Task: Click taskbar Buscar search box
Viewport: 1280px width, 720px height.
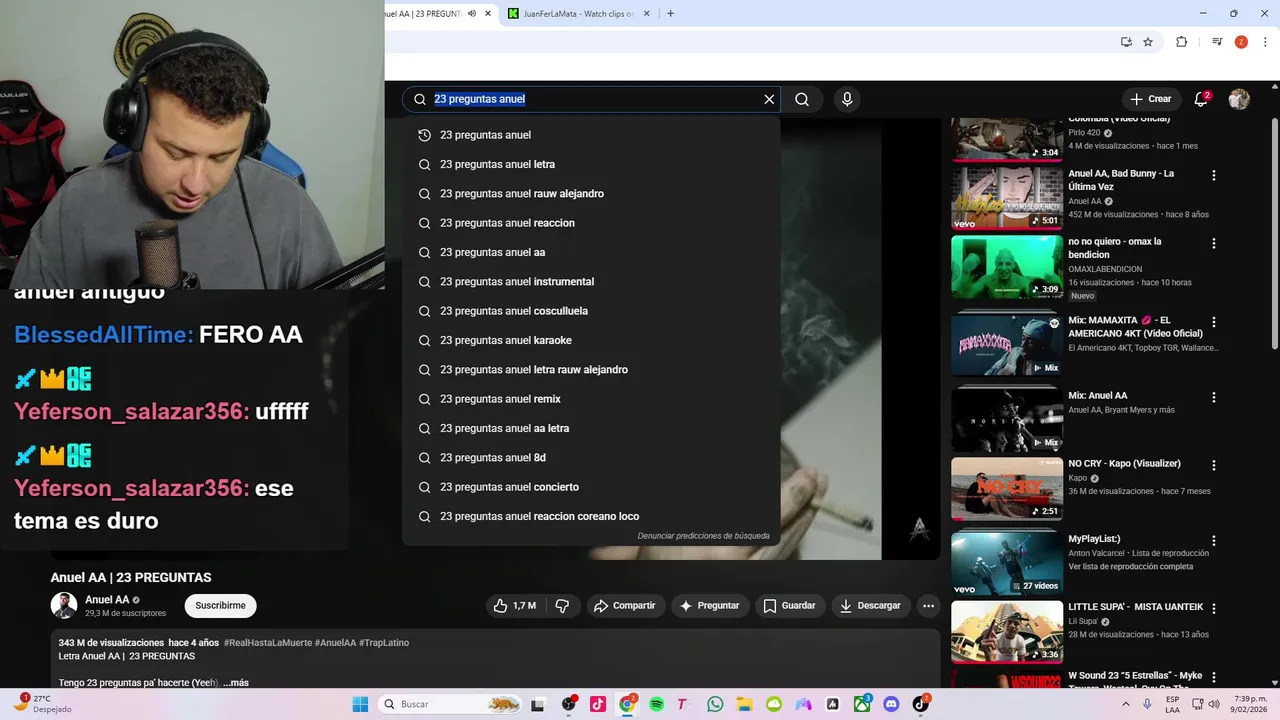Action: coord(452,704)
